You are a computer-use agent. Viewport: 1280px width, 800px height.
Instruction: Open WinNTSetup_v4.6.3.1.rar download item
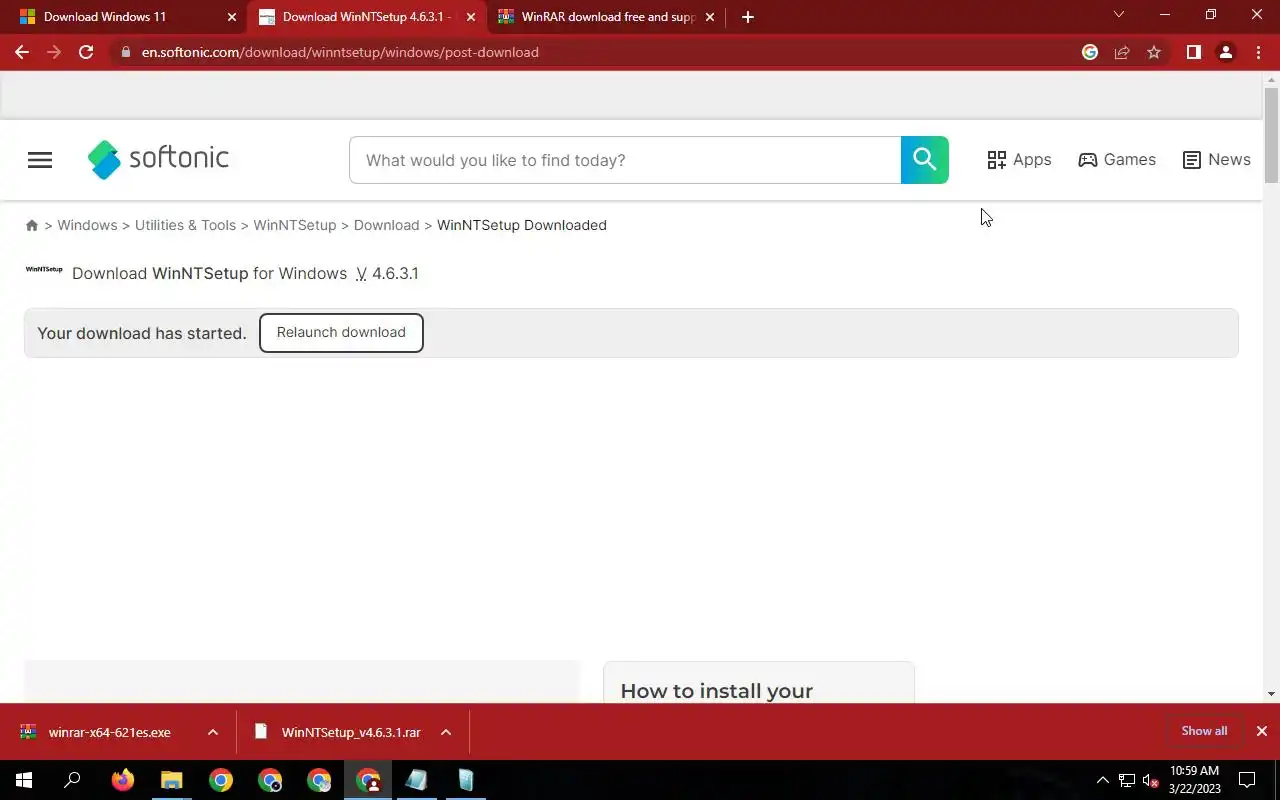[x=340, y=732]
